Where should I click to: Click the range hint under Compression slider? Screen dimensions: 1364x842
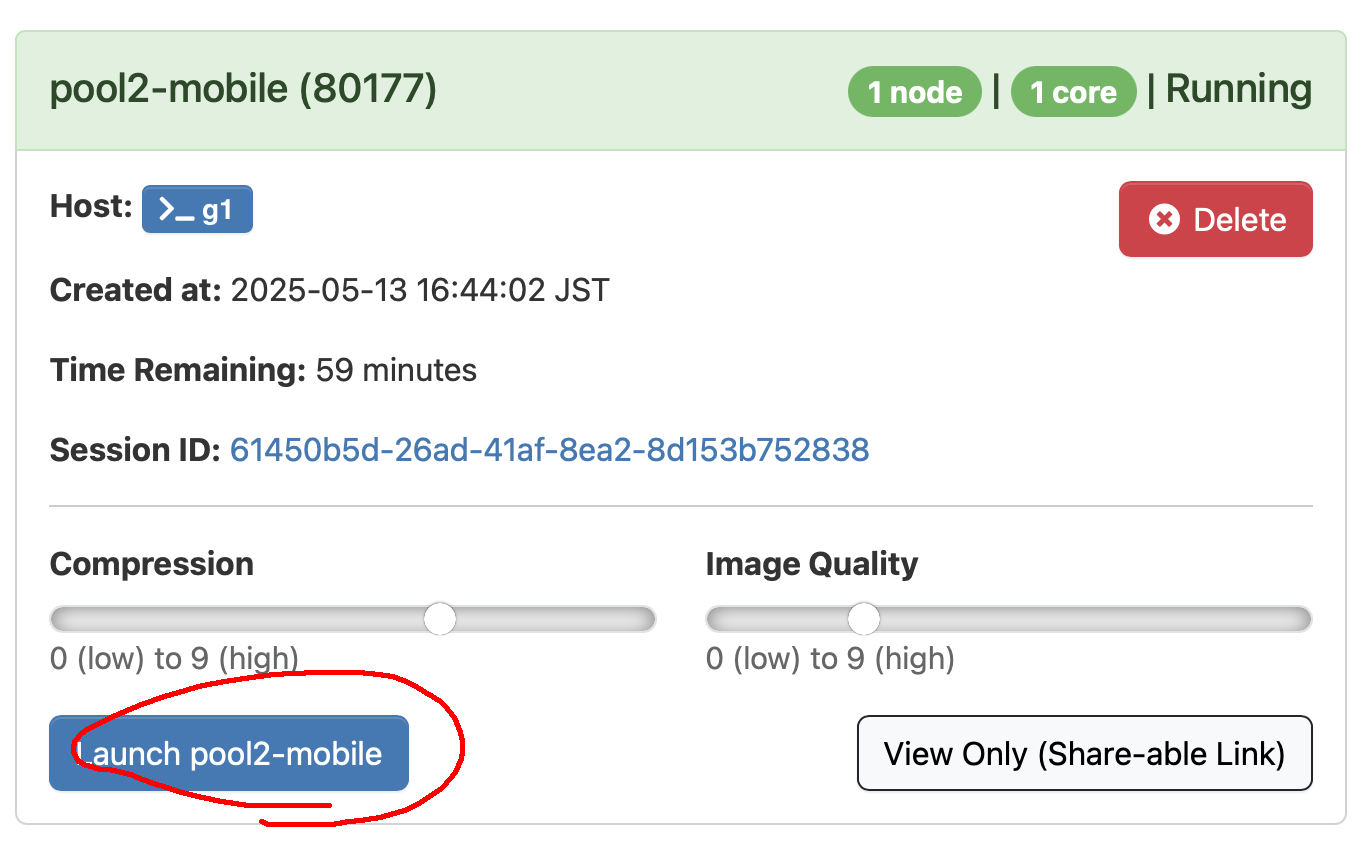tap(175, 659)
